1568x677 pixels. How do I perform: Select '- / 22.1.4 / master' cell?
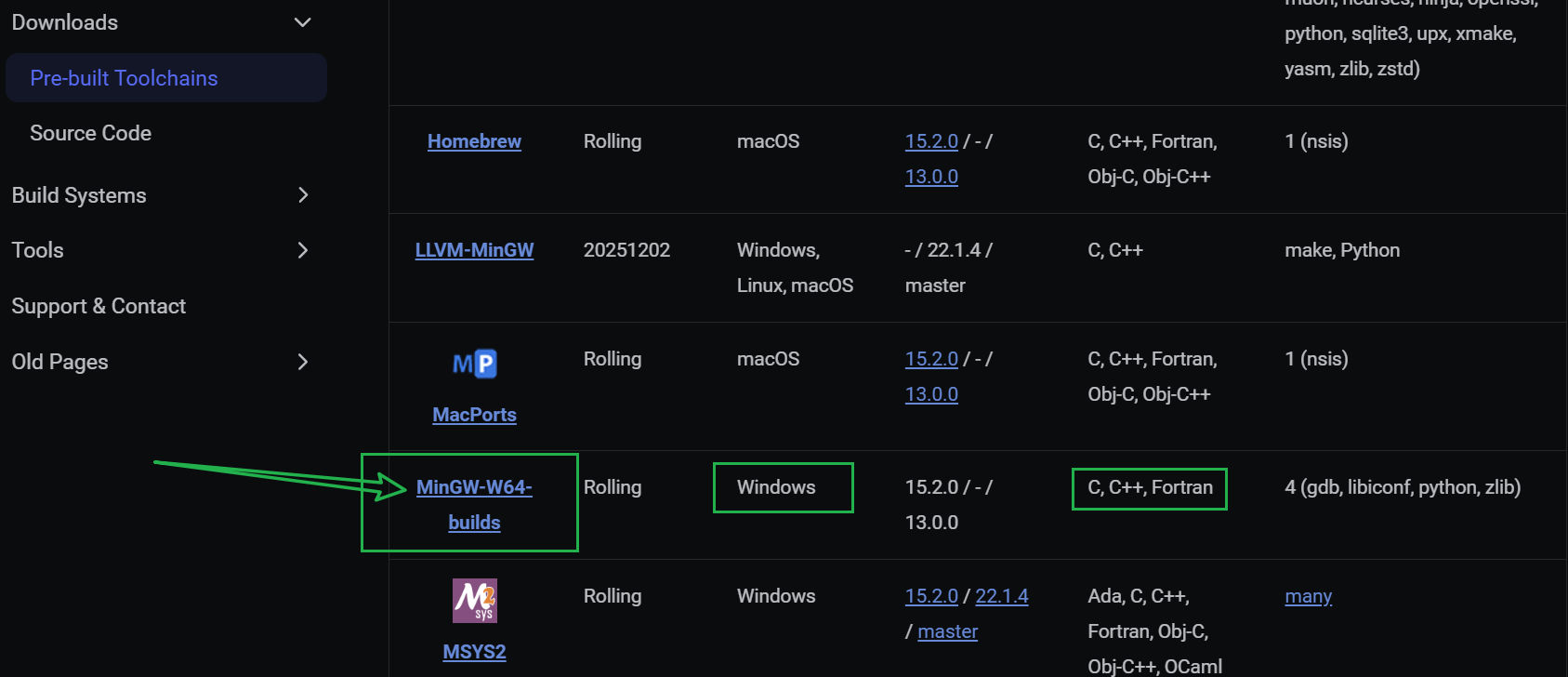(949, 268)
